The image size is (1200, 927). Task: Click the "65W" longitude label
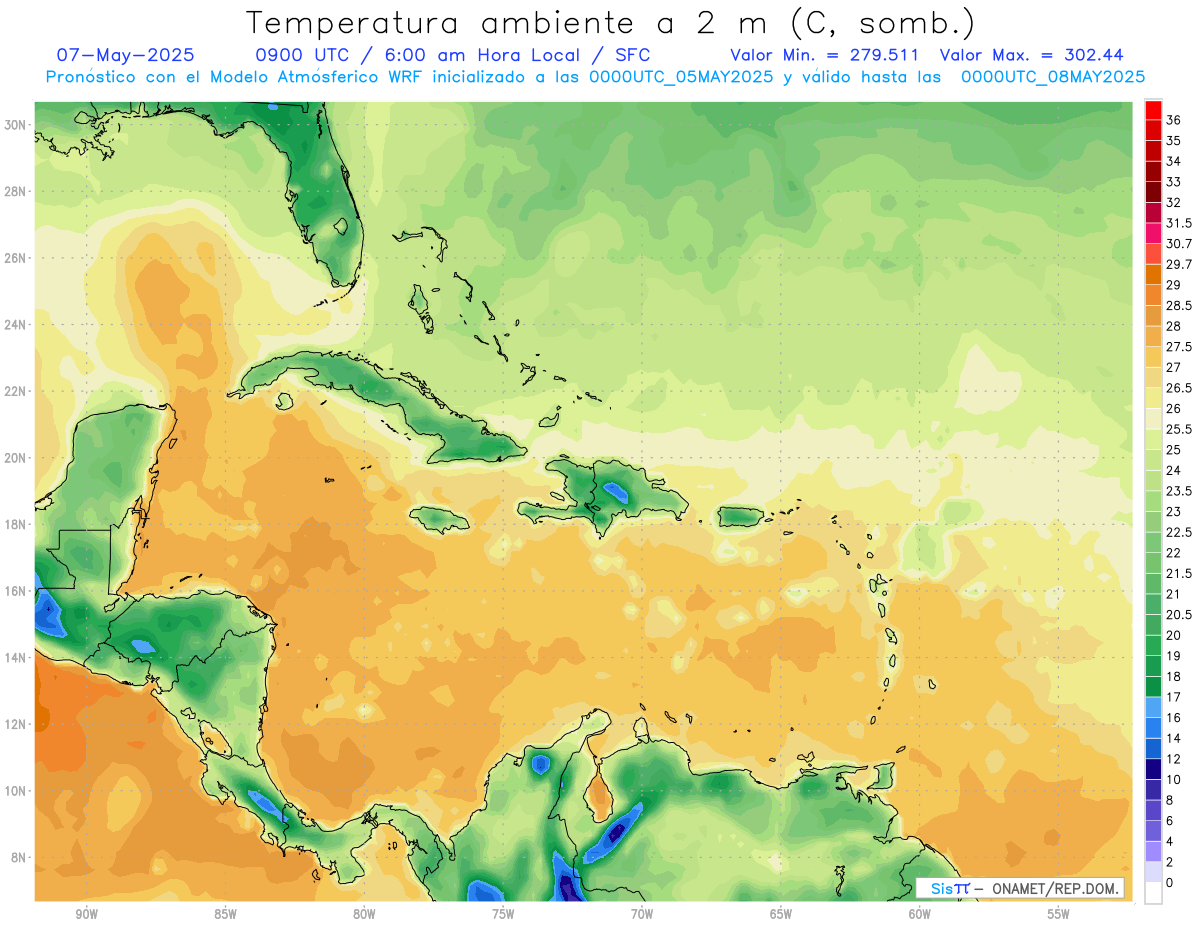pyautogui.click(x=781, y=915)
